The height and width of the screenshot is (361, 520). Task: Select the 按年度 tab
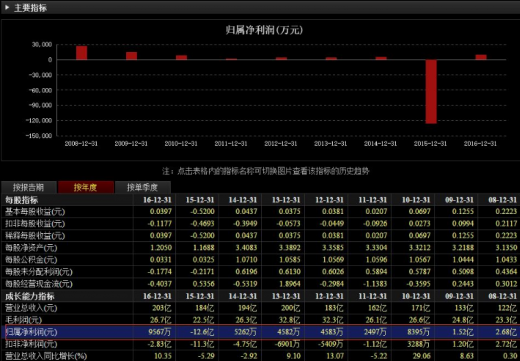(x=85, y=187)
